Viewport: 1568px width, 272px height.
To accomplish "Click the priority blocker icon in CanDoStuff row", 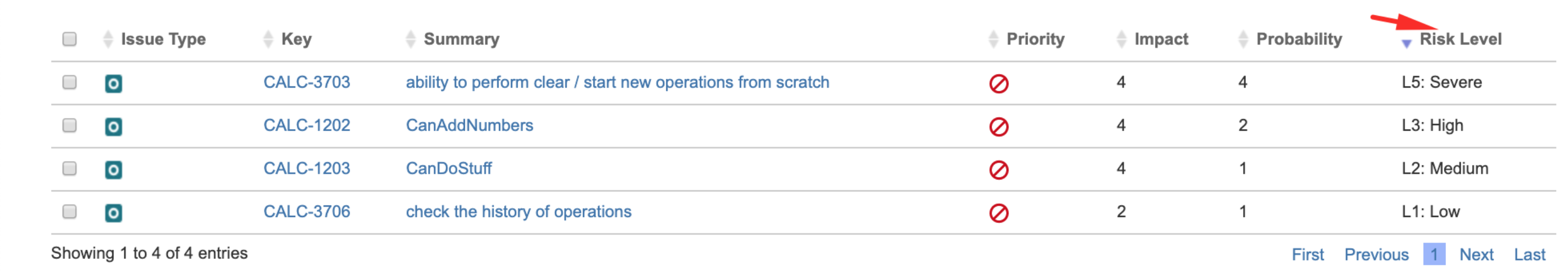I will (x=998, y=169).
